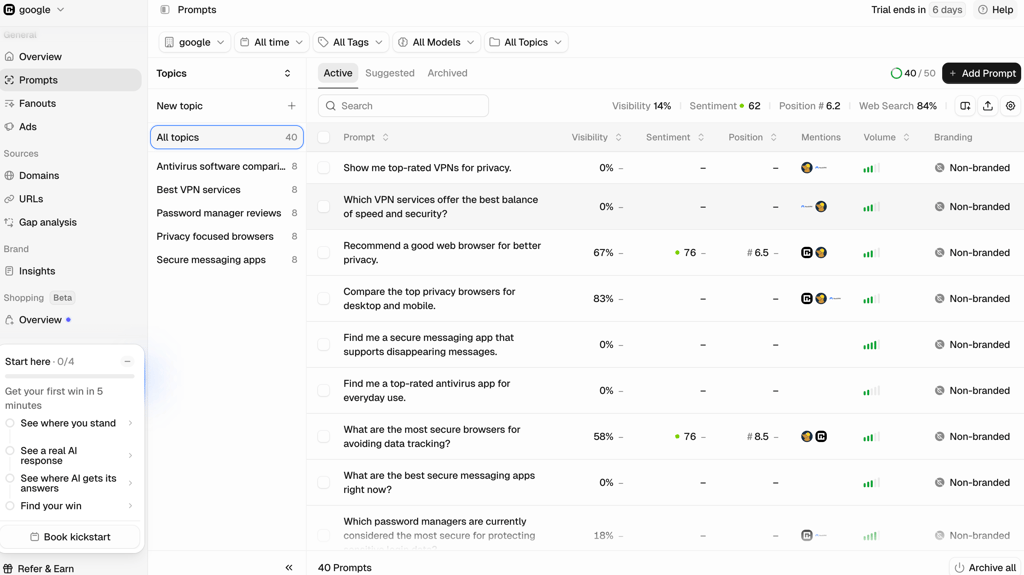Image resolution: width=1024 pixels, height=575 pixels.
Task: Click the plus icon next to New topic
Action: point(291,106)
